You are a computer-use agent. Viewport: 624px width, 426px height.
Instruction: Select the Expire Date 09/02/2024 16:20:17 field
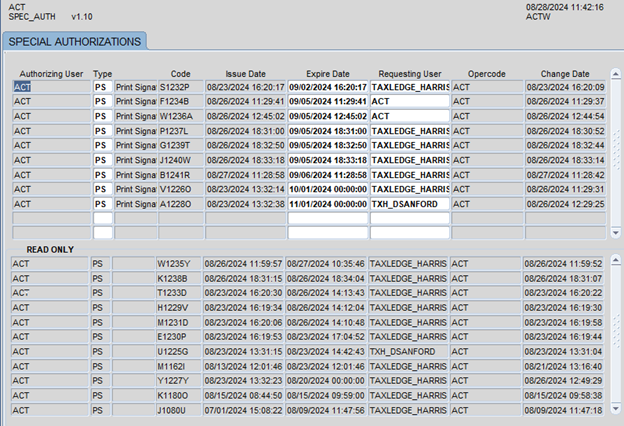coord(327,87)
